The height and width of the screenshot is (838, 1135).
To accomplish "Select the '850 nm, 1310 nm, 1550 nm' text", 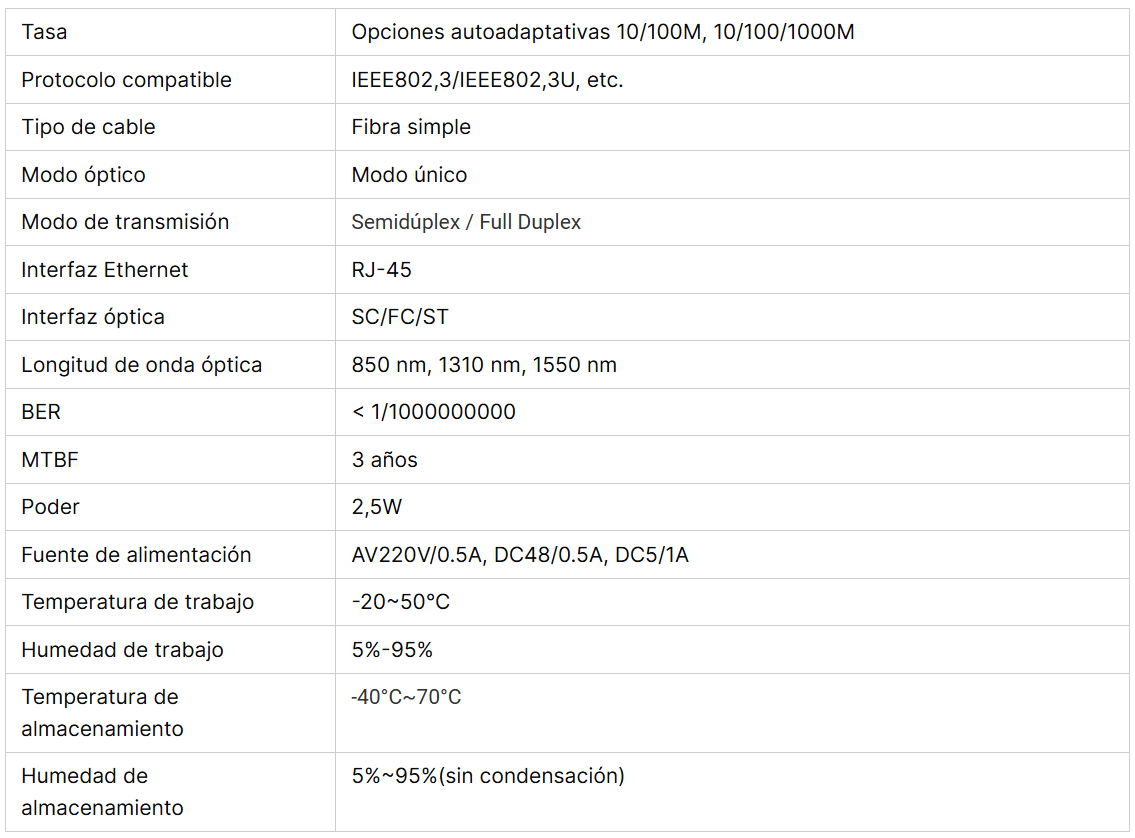I will point(484,365).
